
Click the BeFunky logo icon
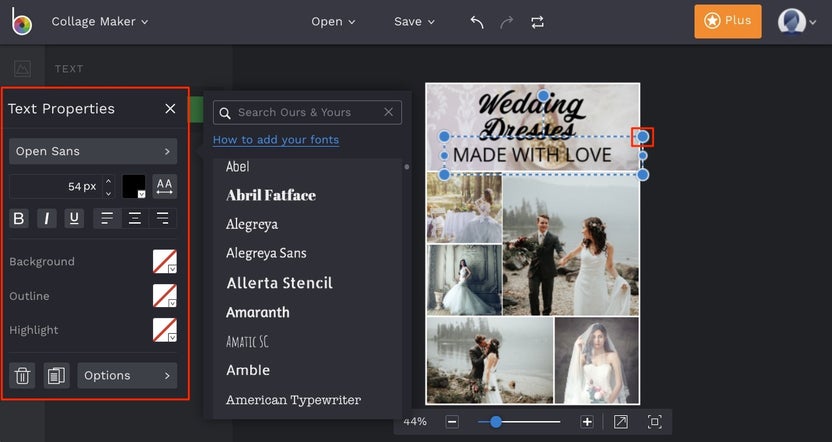(x=22, y=21)
